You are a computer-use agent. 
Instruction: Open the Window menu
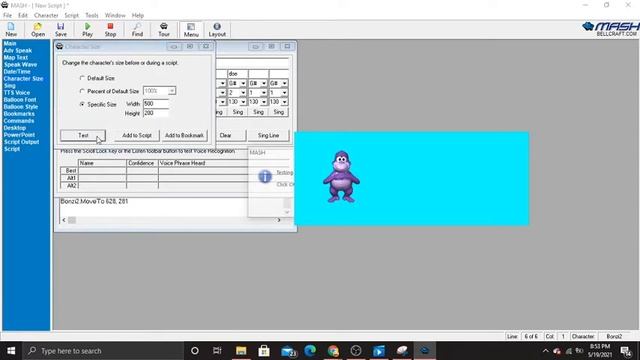pyautogui.click(x=115, y=15)
